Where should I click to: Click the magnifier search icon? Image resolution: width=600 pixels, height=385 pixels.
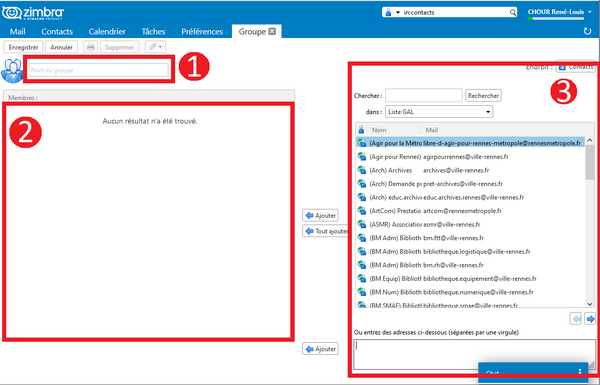click(513, 13)
